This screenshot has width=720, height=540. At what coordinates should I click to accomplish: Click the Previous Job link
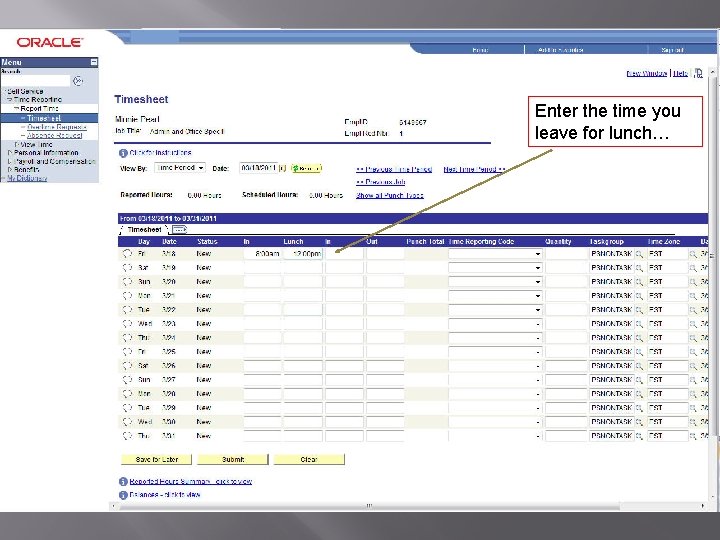coord(381,182)
